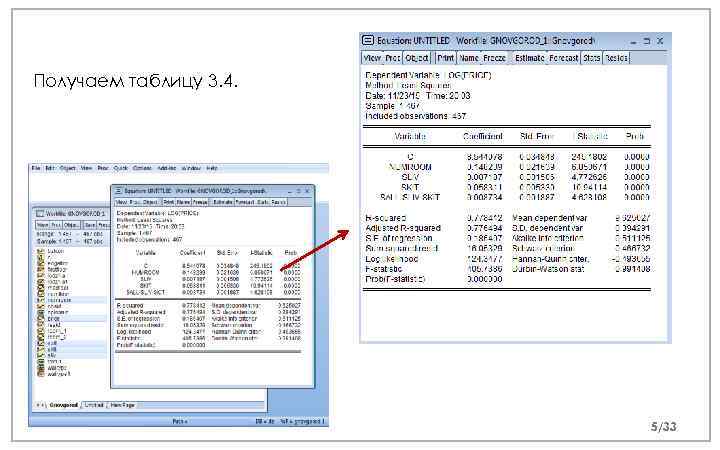Select the highlighted sliv series in workfile list

click(71, 355)
